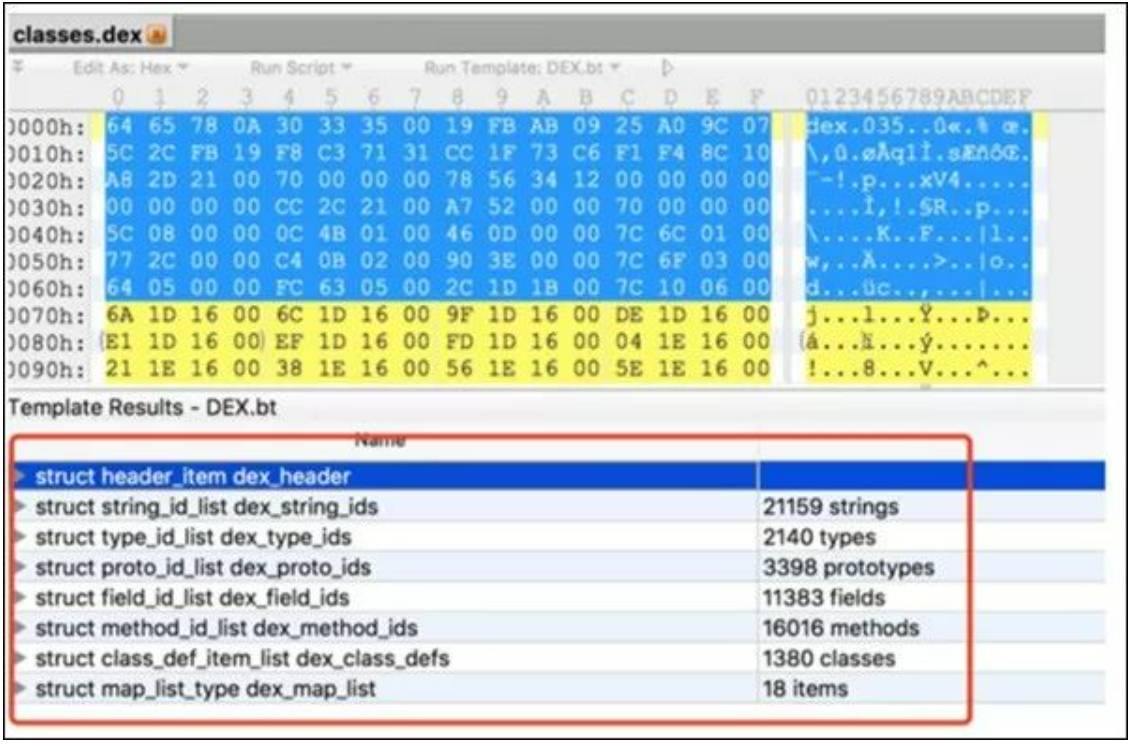
Task: Click the 0020h row address label
Action: (x=45, y=180)
